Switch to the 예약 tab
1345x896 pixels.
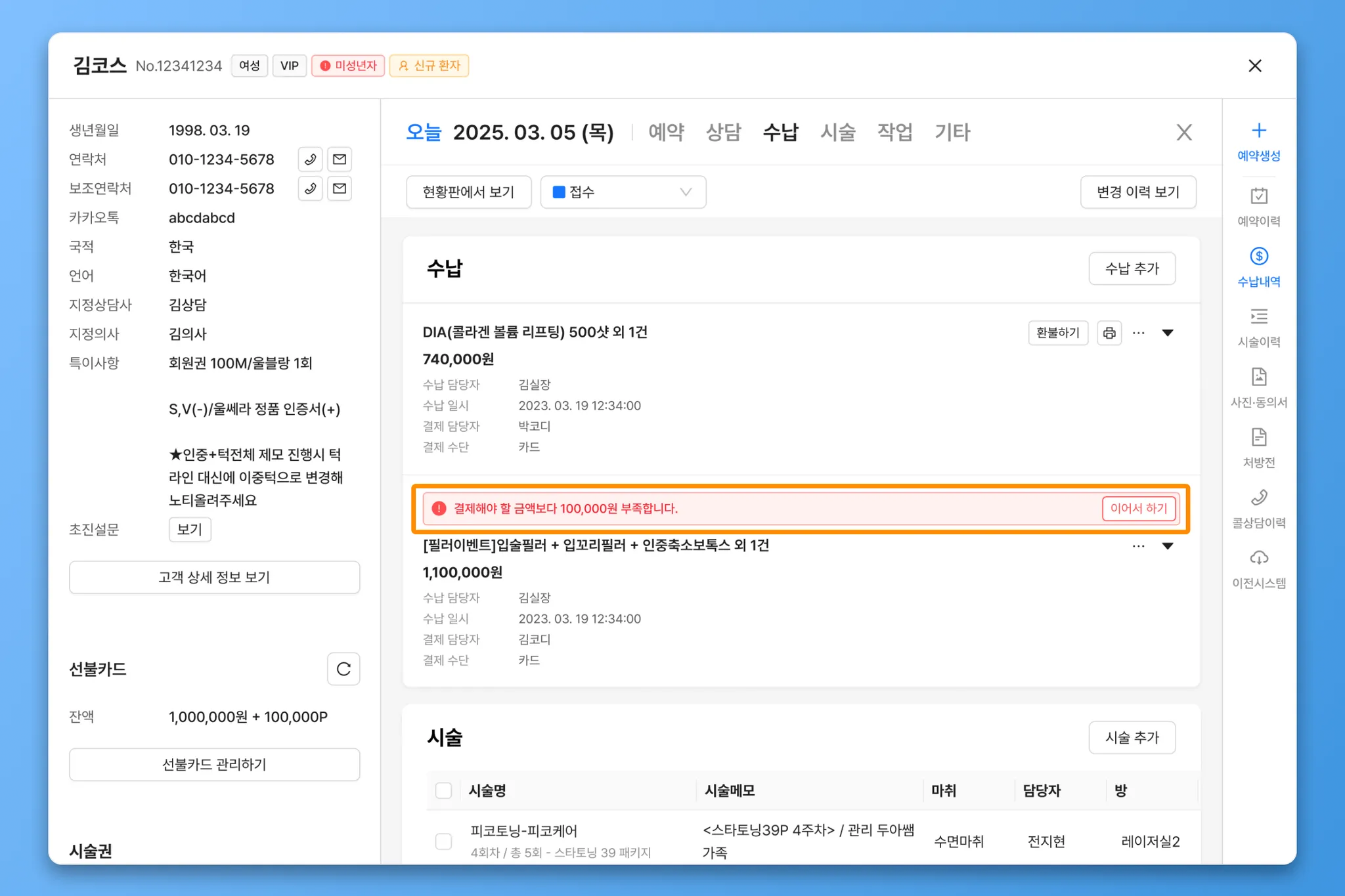click(666, 133)
